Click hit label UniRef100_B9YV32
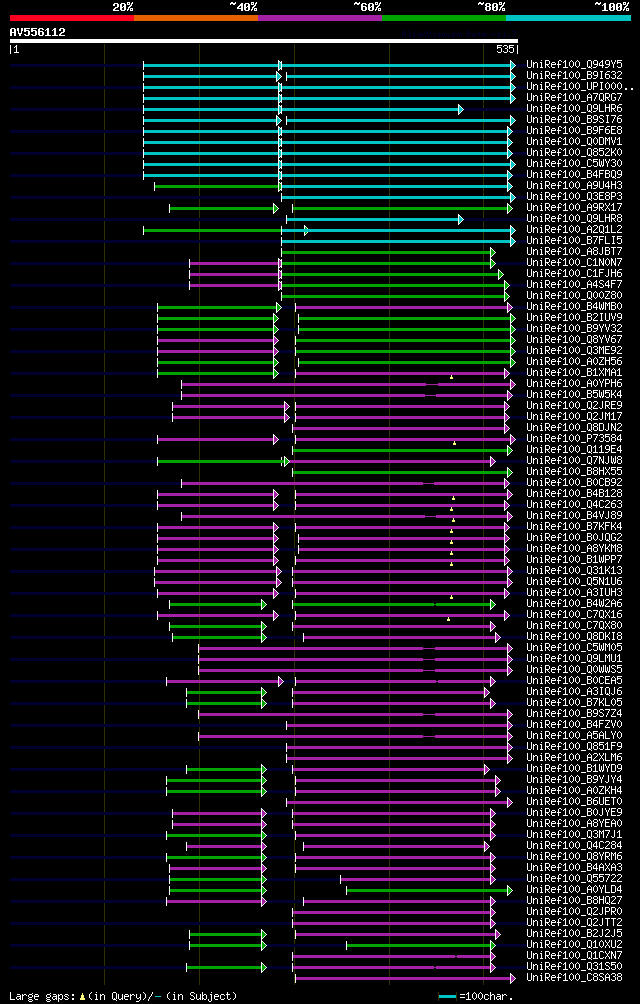 click(574, 329)
